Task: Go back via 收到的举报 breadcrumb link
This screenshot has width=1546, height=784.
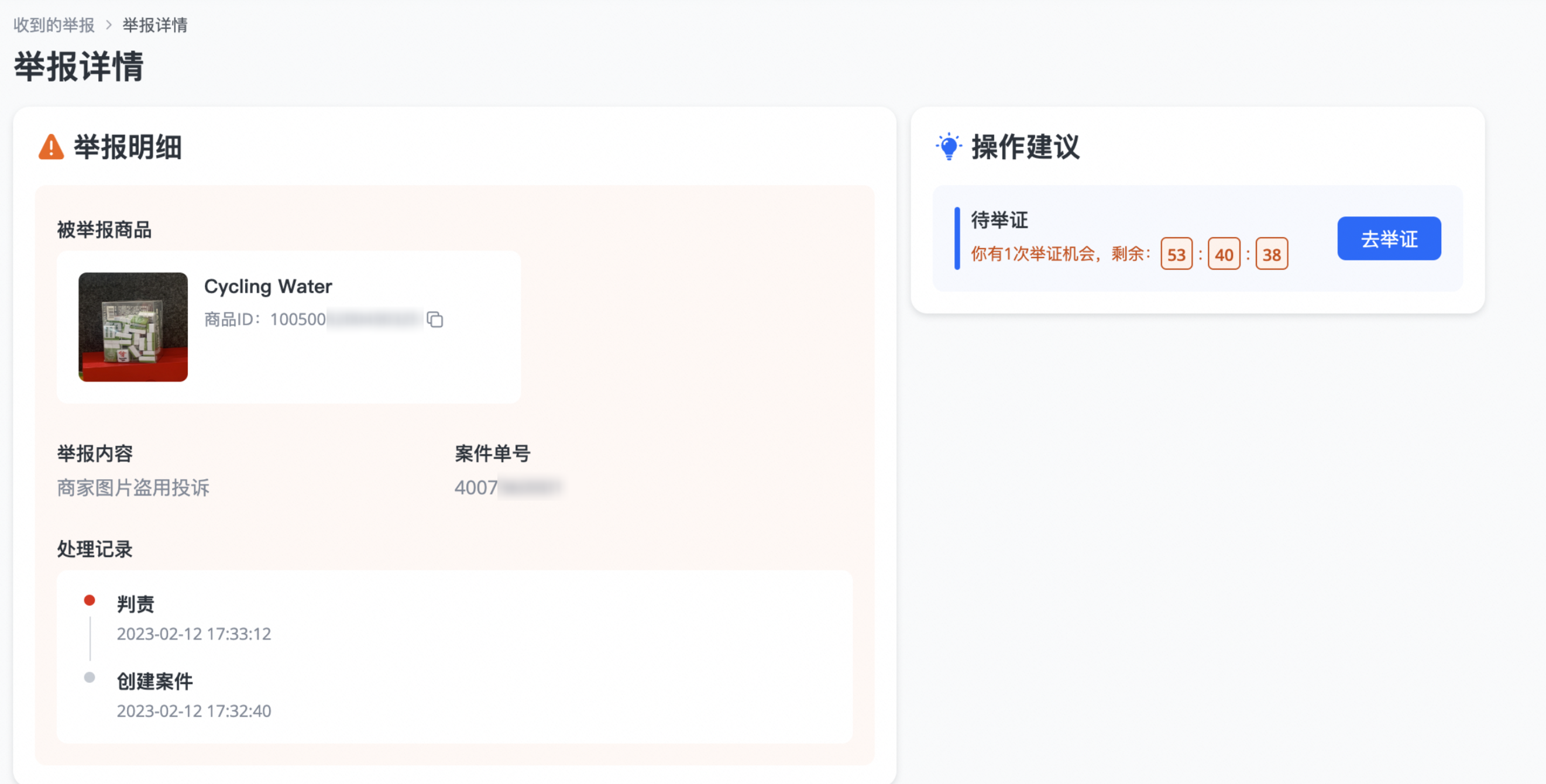Action: (54, 25)
